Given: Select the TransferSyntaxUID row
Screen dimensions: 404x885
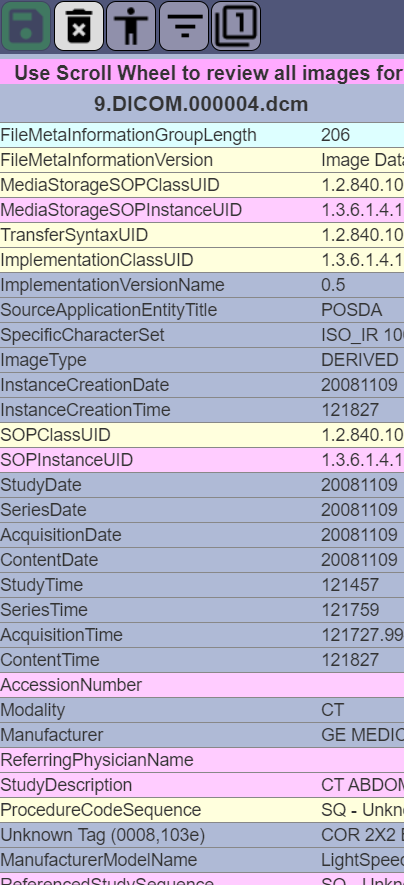Looking at the screenshot, I should tap(202, 235).
